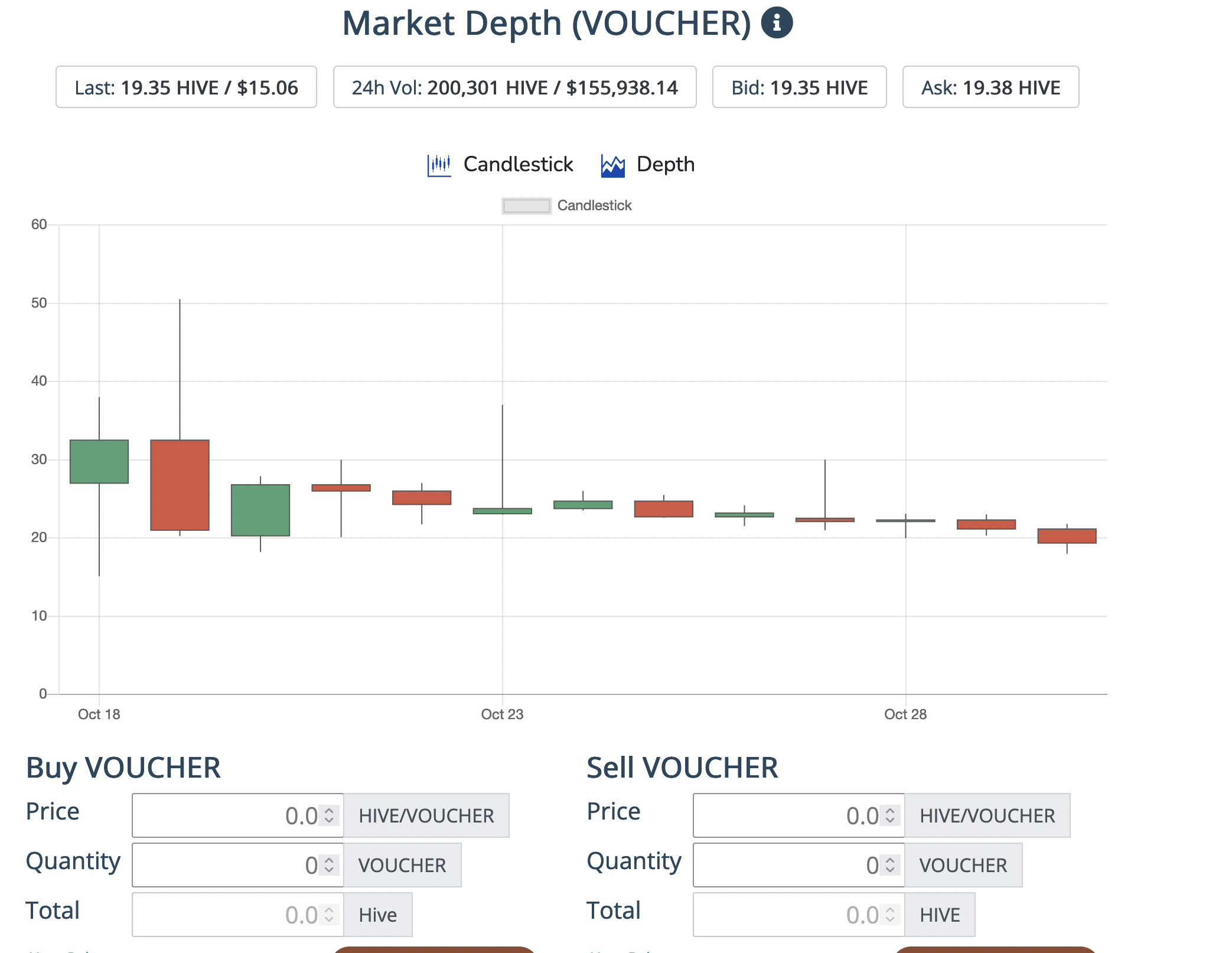Click the Sell Total stepper arrows
The height and width of the screenshot is (953, 1232).
890,915
